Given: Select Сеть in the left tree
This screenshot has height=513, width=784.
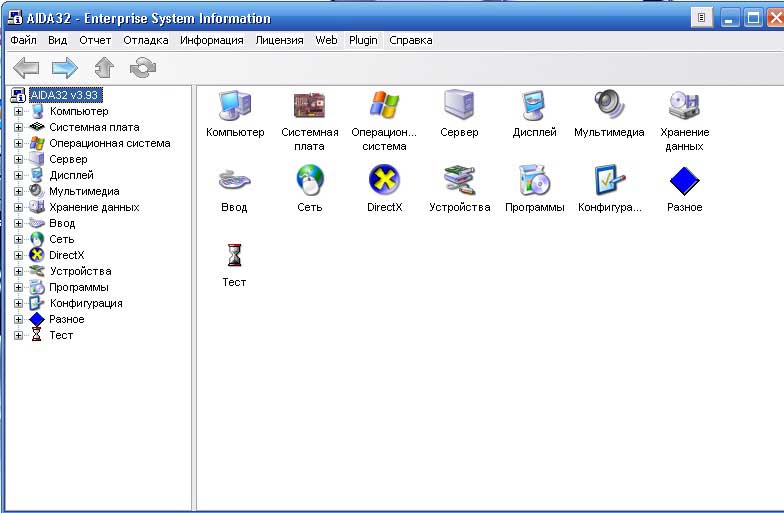Looking at the screenshot, I should [62, 240].
